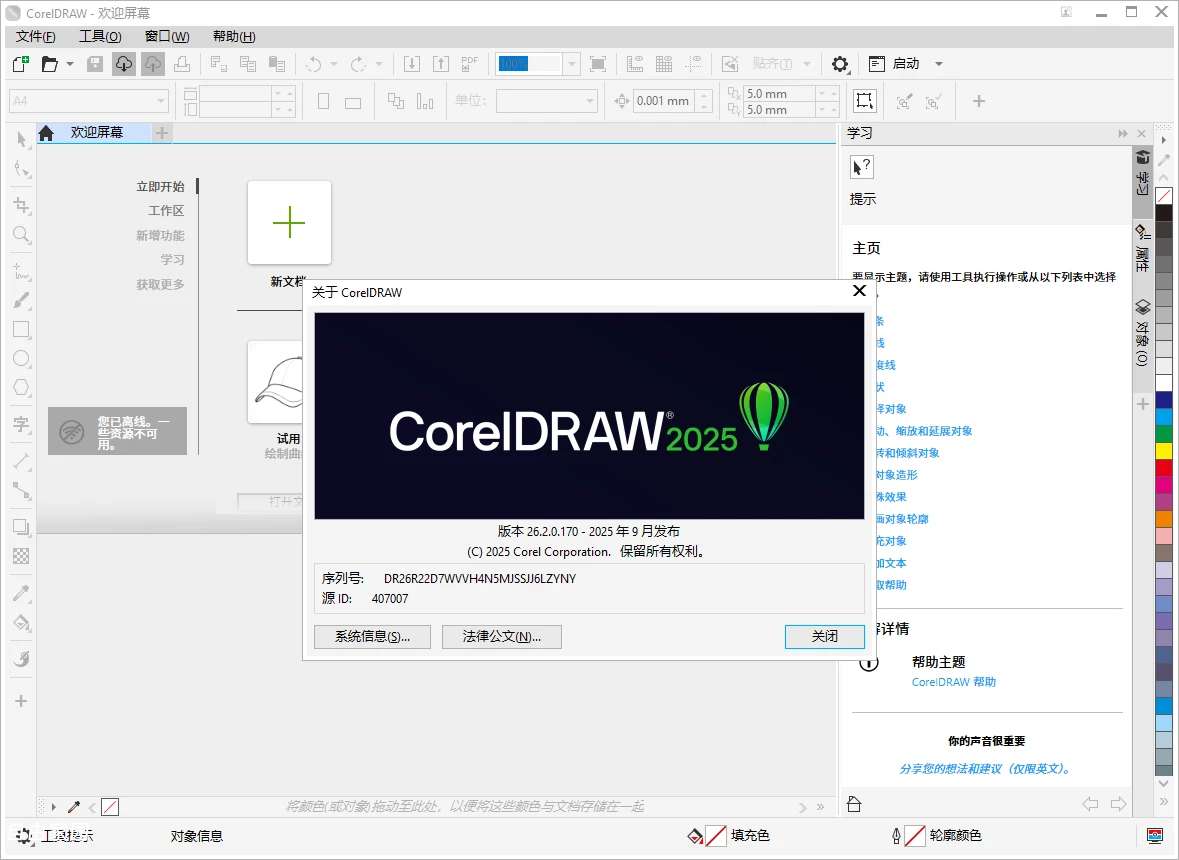1179x860 pixels.
Task: Click the cloud upload icon
Action: (x=153, y=64)
